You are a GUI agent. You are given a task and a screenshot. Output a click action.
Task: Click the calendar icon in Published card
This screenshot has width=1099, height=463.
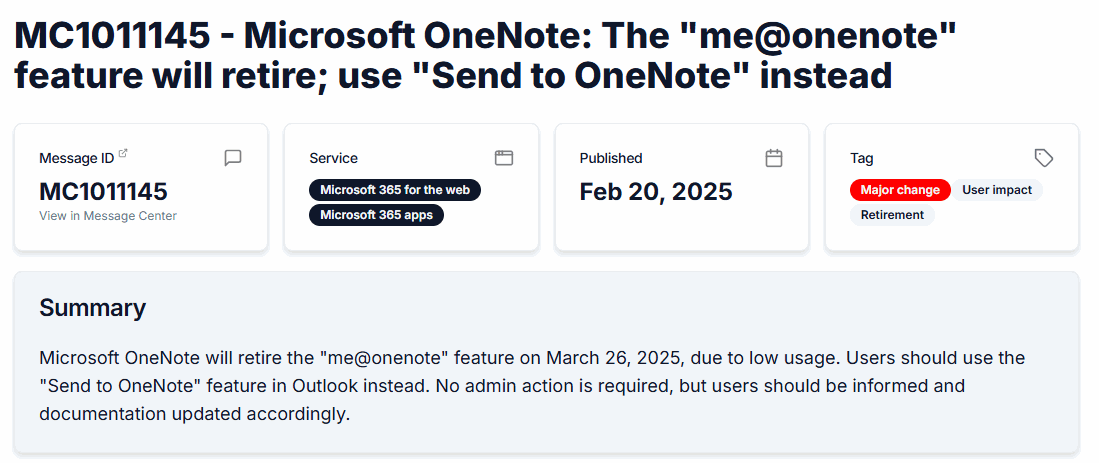[774, 158]
